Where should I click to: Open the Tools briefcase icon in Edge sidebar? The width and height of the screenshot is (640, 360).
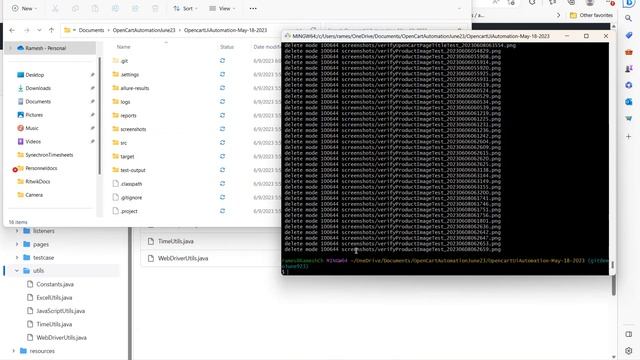[x=629, y=52]
